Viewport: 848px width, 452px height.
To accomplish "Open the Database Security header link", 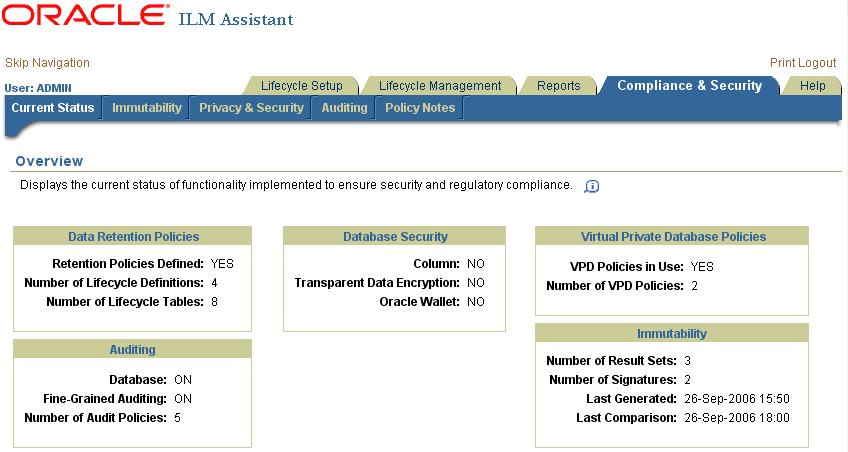I will click(395, 237).
